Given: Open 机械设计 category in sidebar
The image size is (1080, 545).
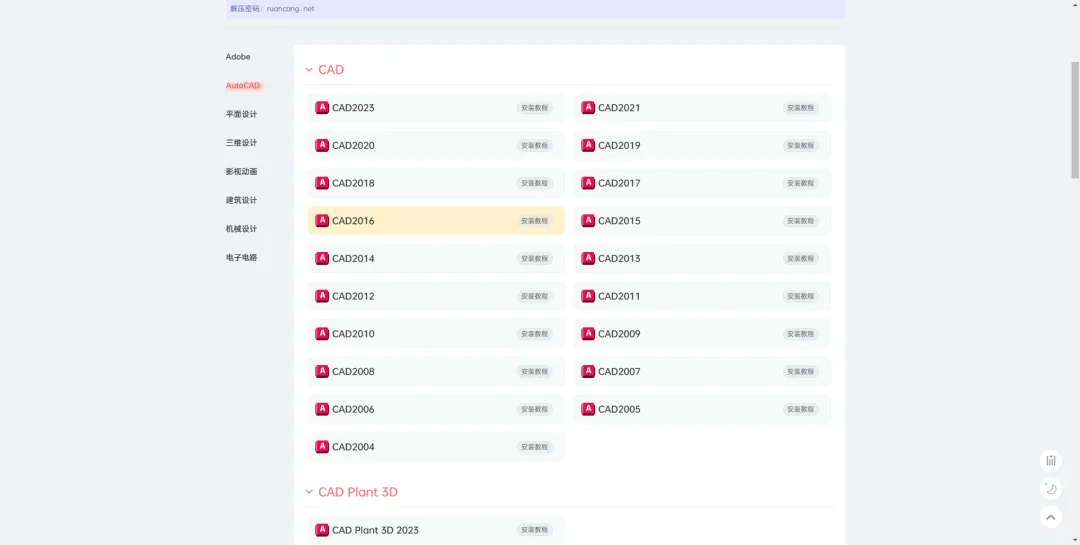Looking at the screenshot, I should pos(241,229).
